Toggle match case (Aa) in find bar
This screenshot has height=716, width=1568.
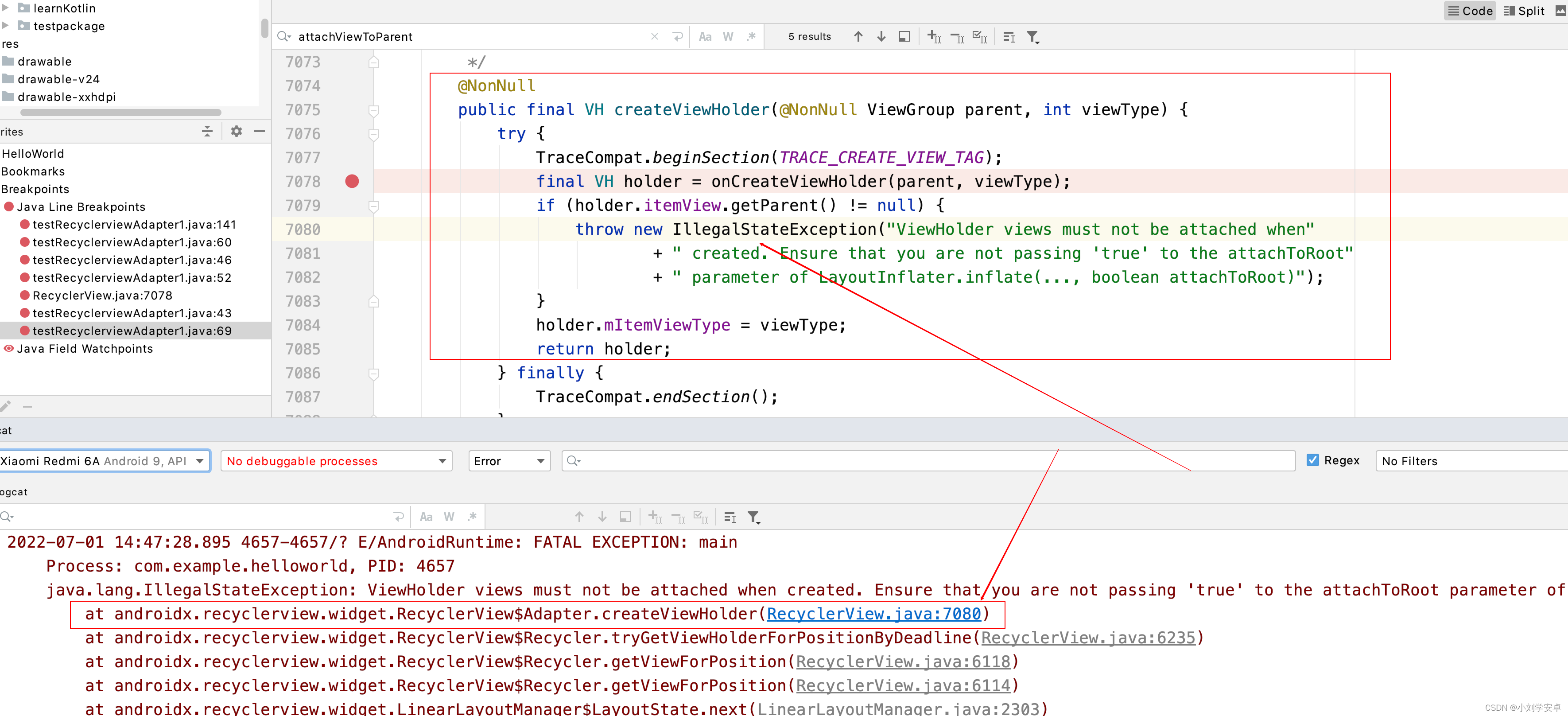coord(705,36)
